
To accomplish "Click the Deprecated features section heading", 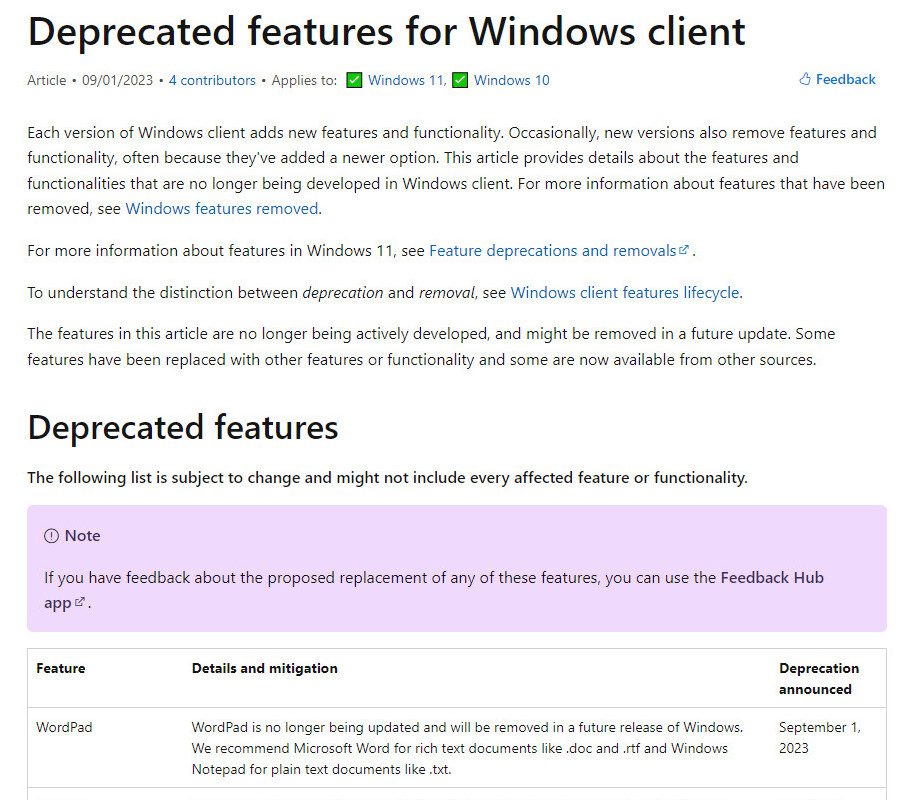I will [183, 428].
